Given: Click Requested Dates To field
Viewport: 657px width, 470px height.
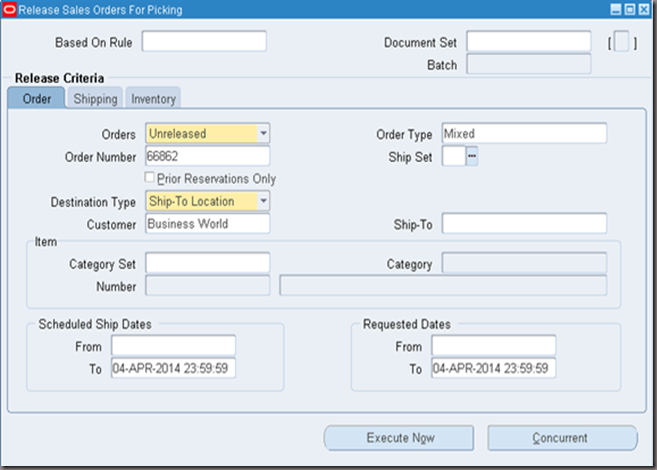Looking at the screenshot, I should tap(494, 368).
